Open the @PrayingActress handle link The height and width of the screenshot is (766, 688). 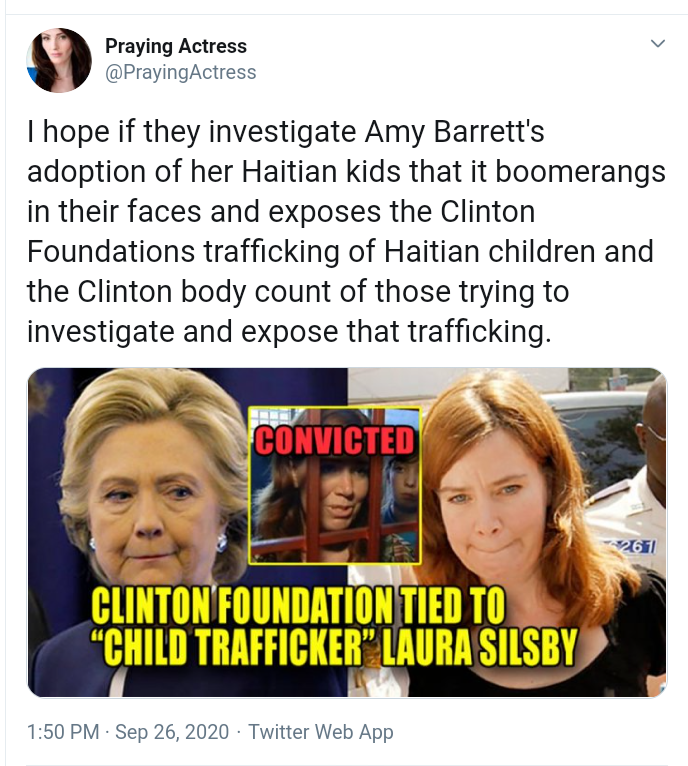[x=180, y=72]
